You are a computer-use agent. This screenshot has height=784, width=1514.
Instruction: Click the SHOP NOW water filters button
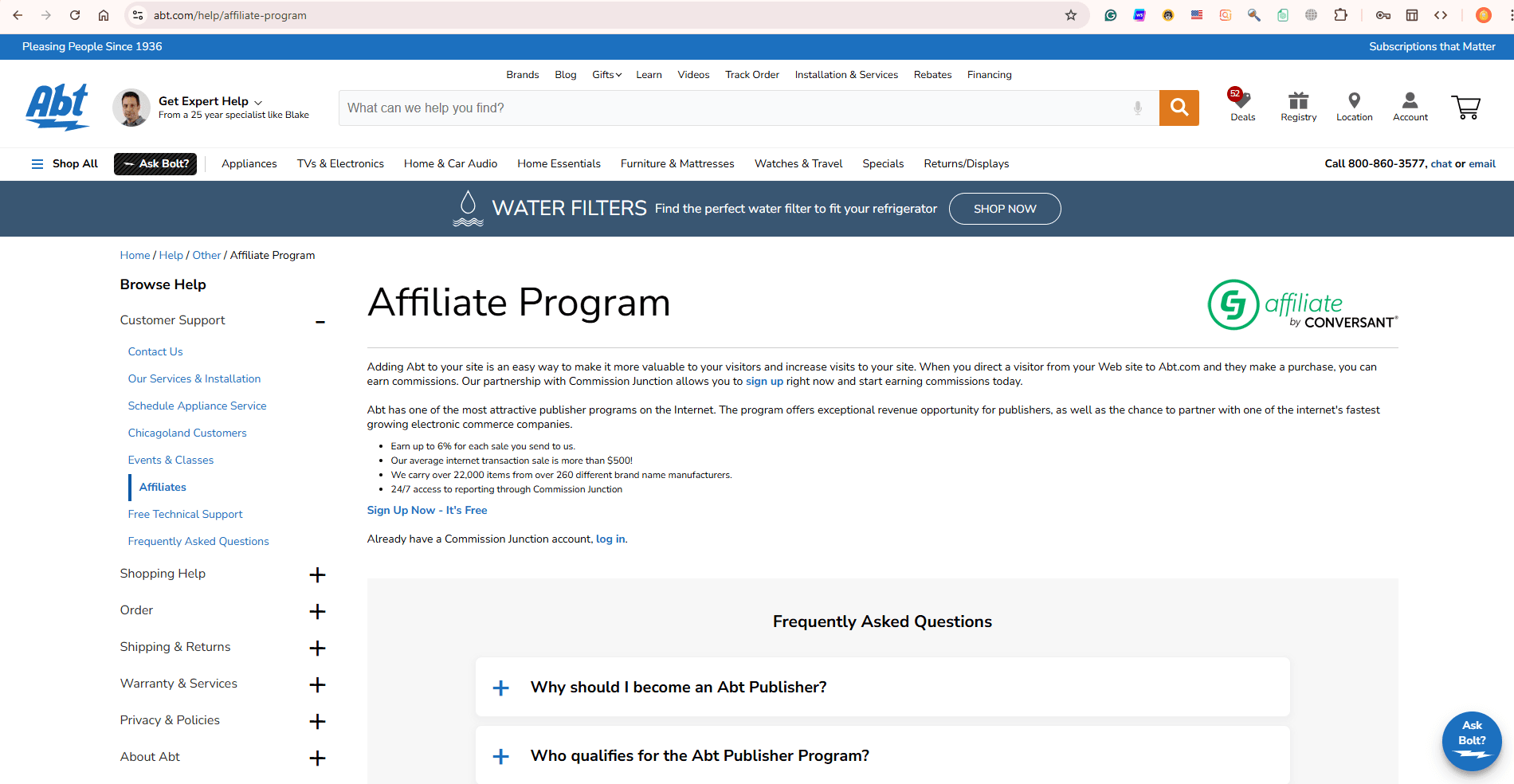[1005, 209]
